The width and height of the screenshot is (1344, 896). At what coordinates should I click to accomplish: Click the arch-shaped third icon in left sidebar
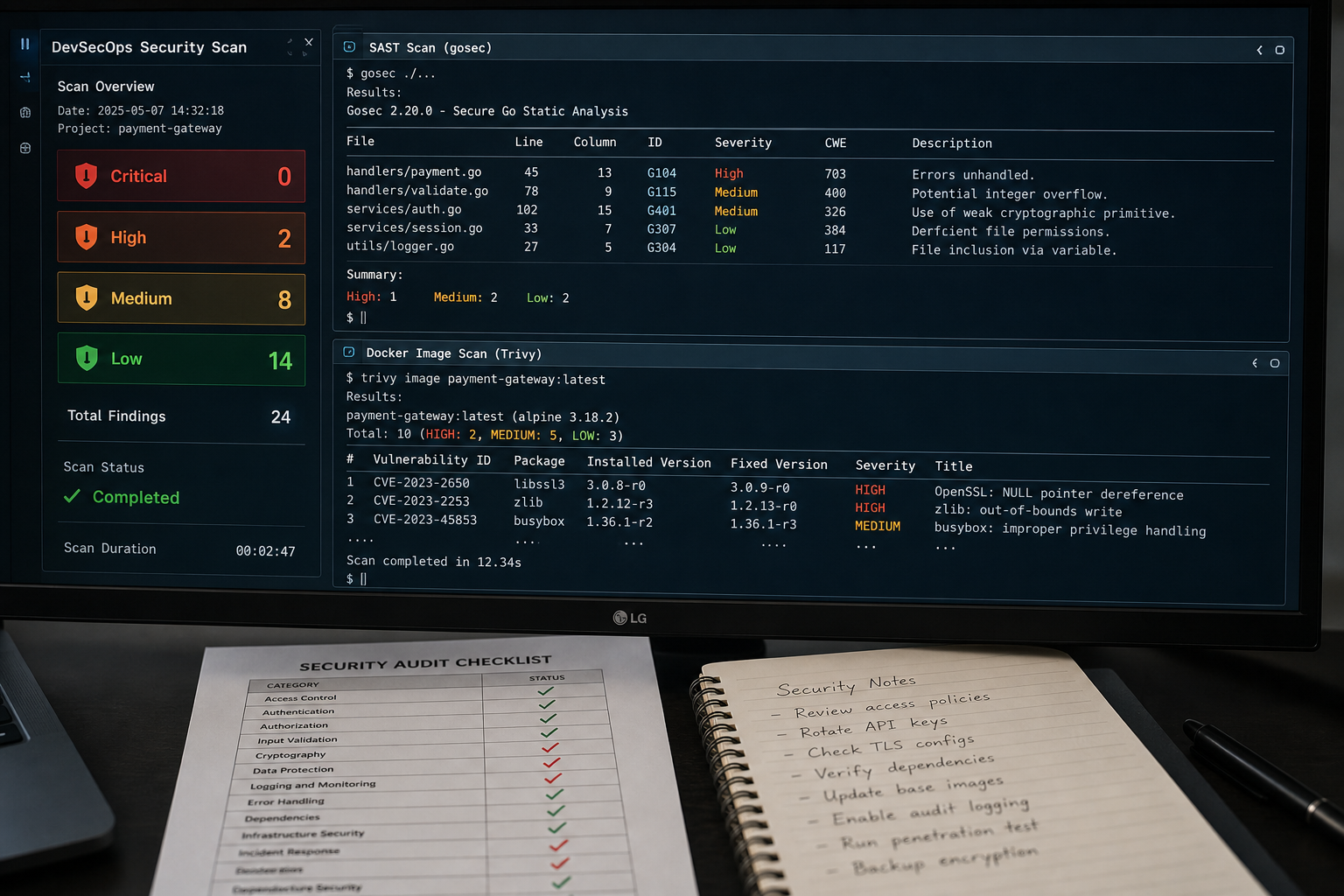coord(24,112)
